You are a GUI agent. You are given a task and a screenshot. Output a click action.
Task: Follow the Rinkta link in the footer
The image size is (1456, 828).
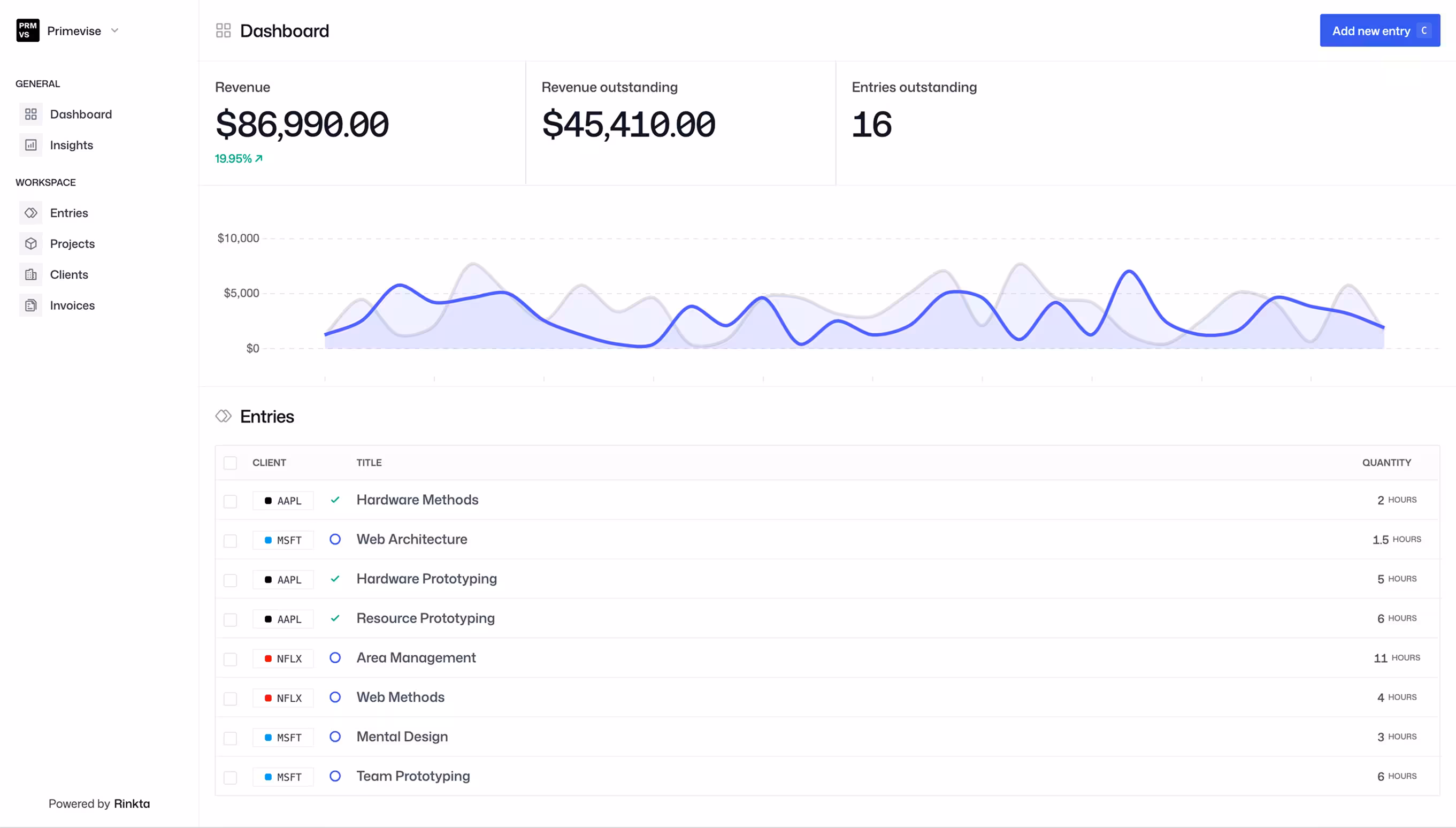coord(132,803)
